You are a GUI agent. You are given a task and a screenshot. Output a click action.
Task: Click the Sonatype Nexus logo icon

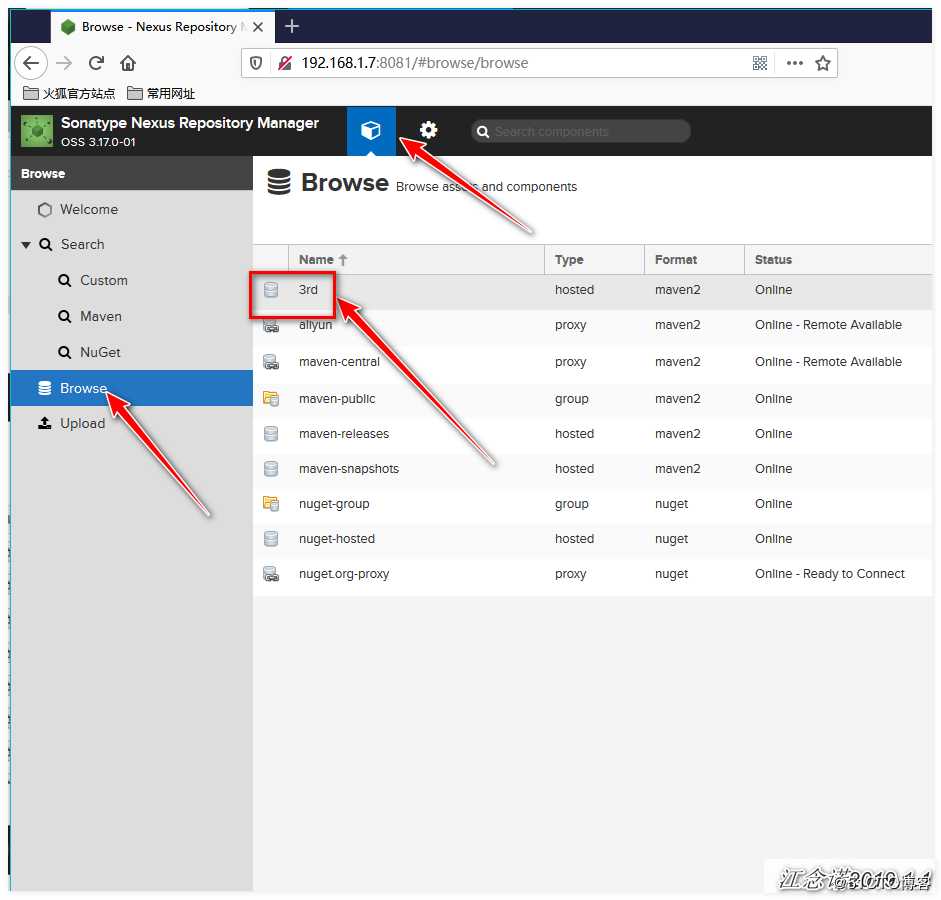(37, 131)
